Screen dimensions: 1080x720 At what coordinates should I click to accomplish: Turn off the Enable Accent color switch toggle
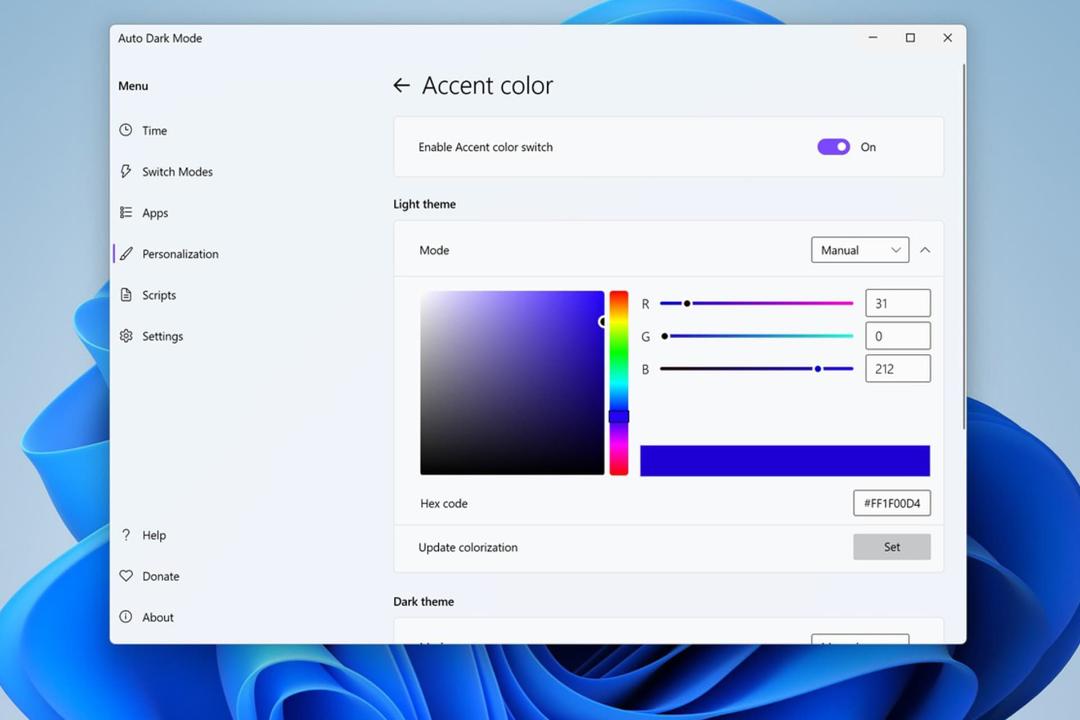point(833,147)
